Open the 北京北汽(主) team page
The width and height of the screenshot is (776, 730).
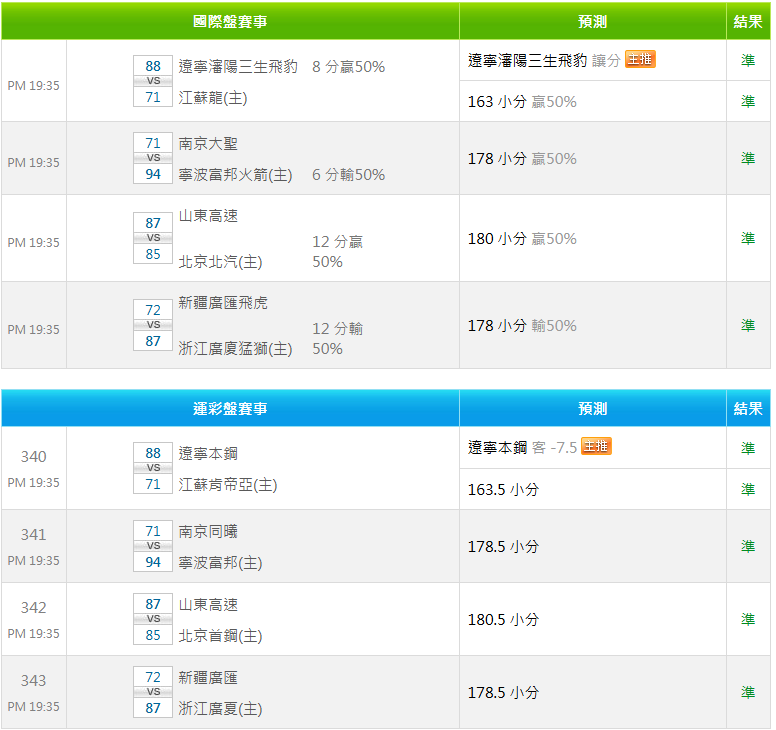click(x=220, y=262)
